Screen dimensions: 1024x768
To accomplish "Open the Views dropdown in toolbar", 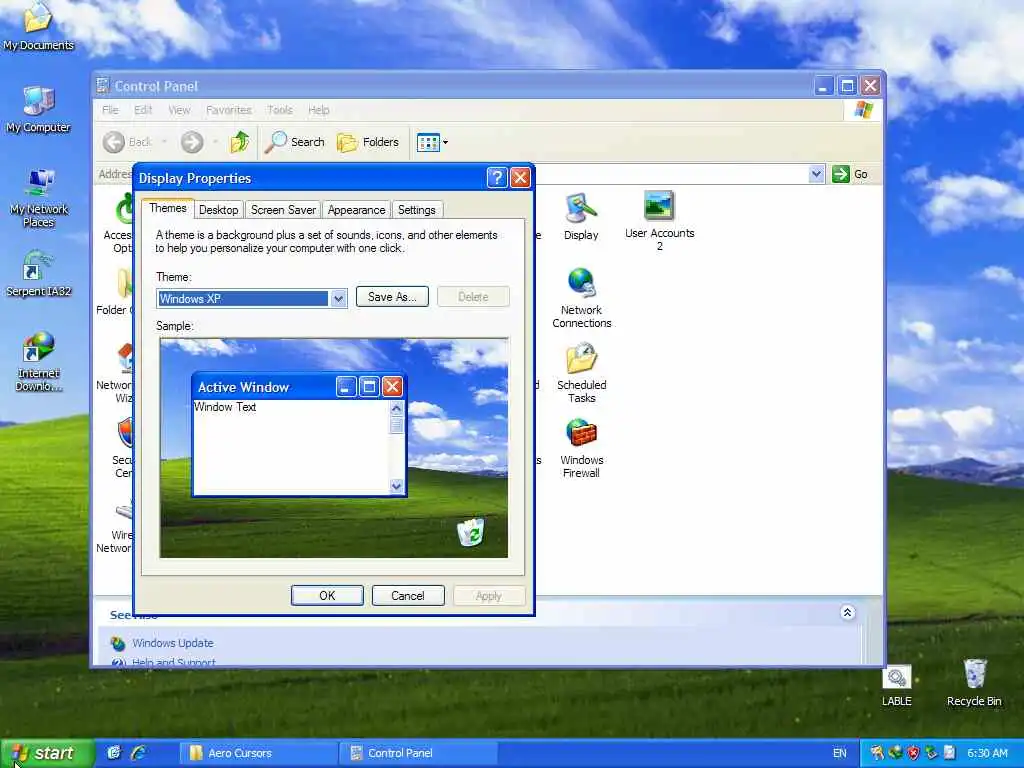I will (432, 142).
